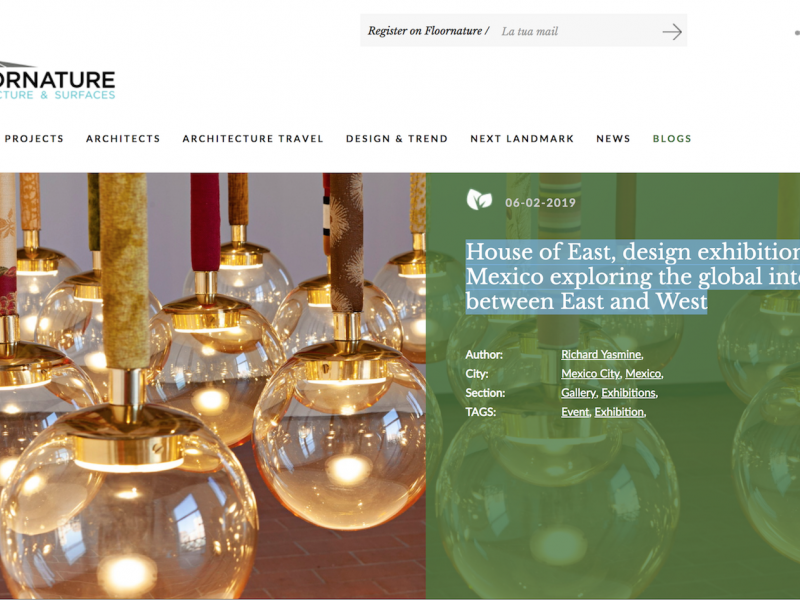Open the Floornature logo homepage
Image resolution: width=800 pixels, height=600 pixels.
(x=57, y=81)
